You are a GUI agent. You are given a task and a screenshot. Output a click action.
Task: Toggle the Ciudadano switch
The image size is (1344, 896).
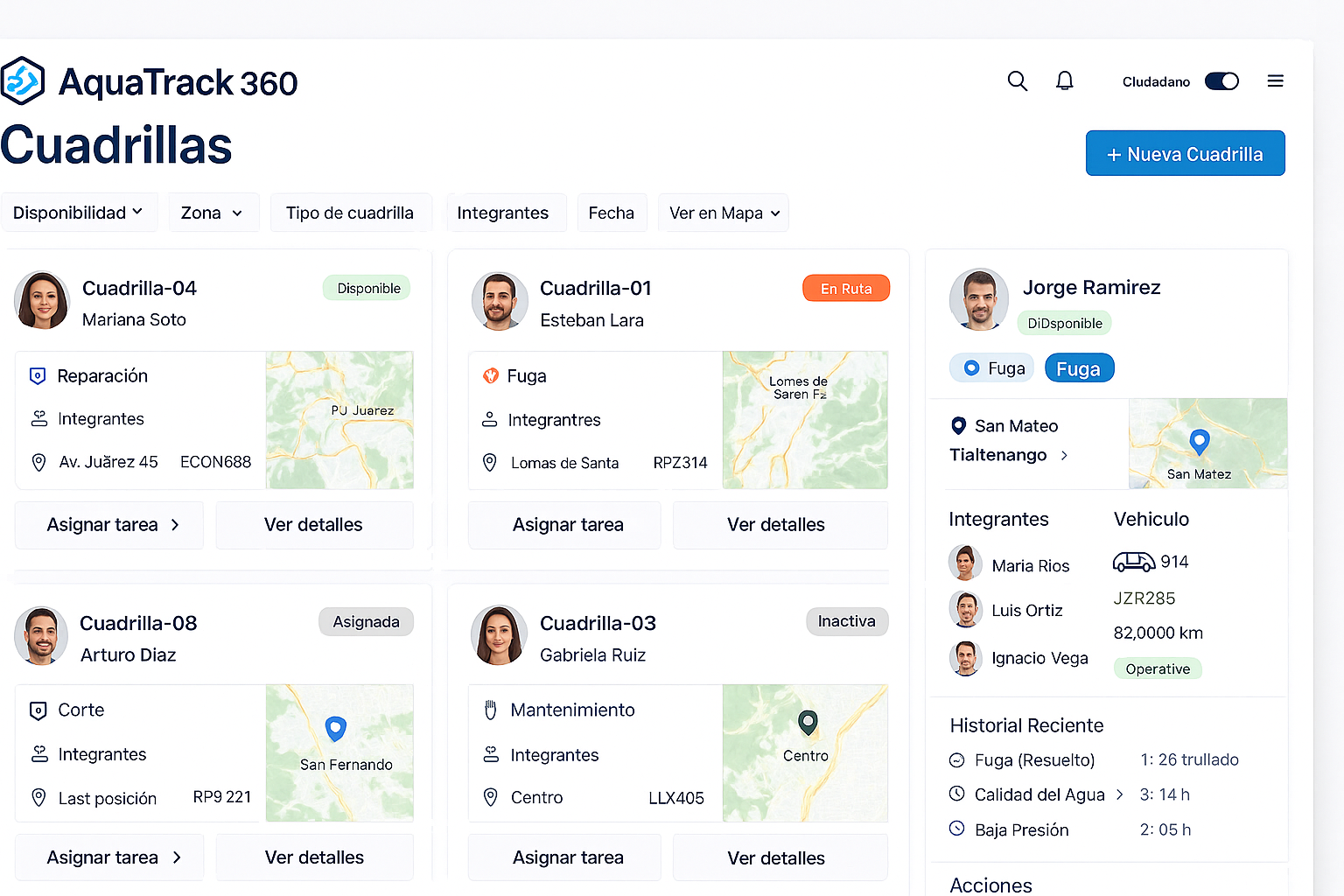[x=1221, y=81]
